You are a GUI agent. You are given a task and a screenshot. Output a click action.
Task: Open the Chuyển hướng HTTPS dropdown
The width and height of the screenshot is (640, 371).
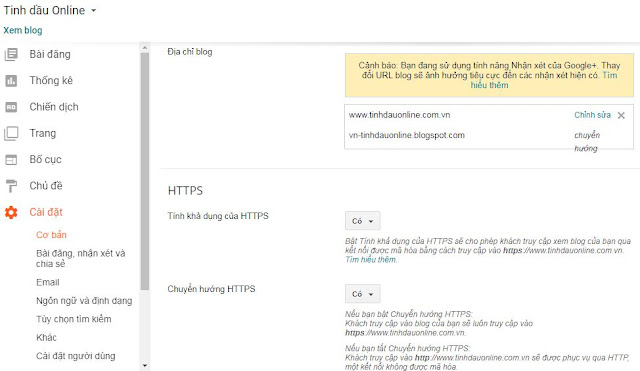pyautogui.click(x=362, y=294)
